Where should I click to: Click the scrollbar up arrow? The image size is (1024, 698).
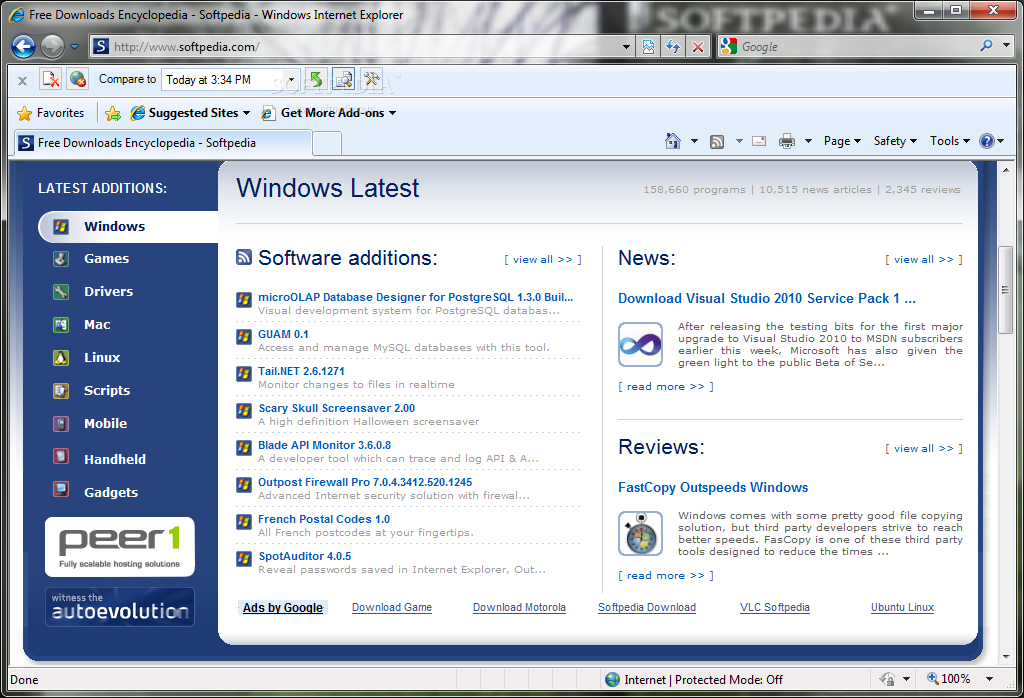coord(1005,170)
